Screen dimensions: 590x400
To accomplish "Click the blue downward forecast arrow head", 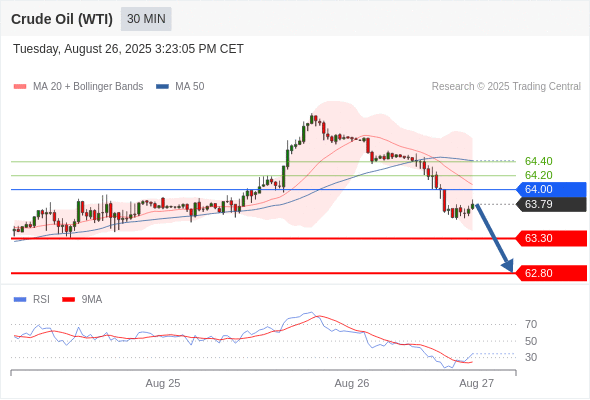I will (508, 265).
